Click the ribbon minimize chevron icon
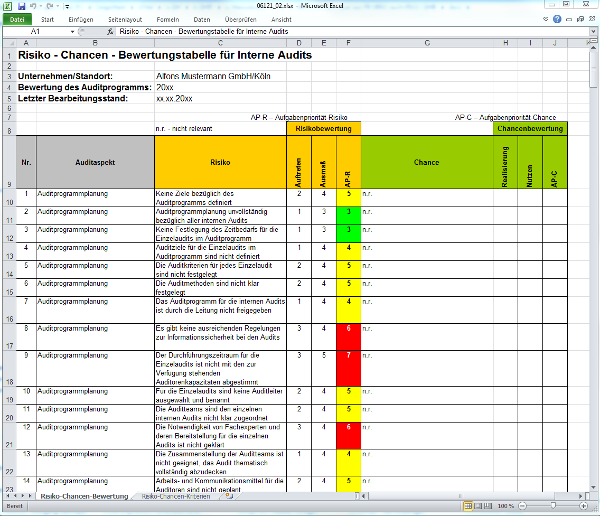This screenshot has width=600, height=516. [544, 19]
